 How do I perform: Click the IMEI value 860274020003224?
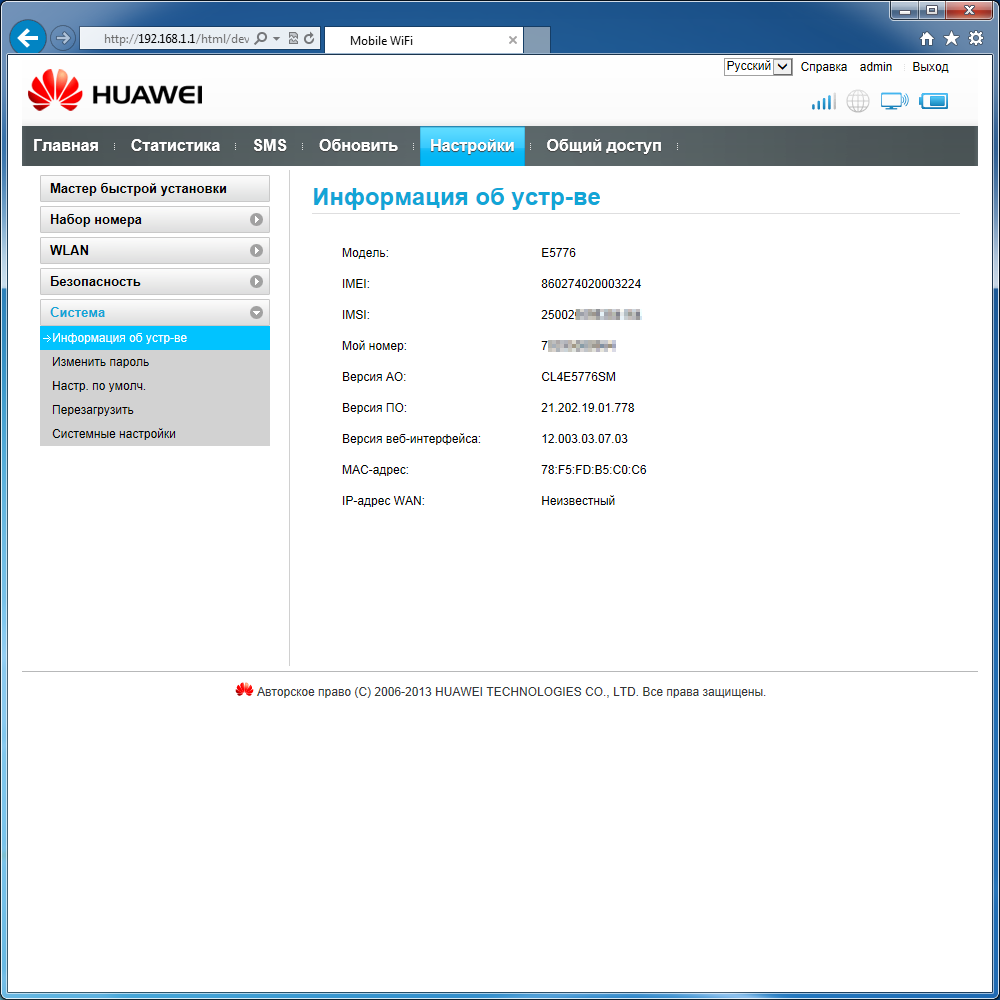tap(591, 284)
